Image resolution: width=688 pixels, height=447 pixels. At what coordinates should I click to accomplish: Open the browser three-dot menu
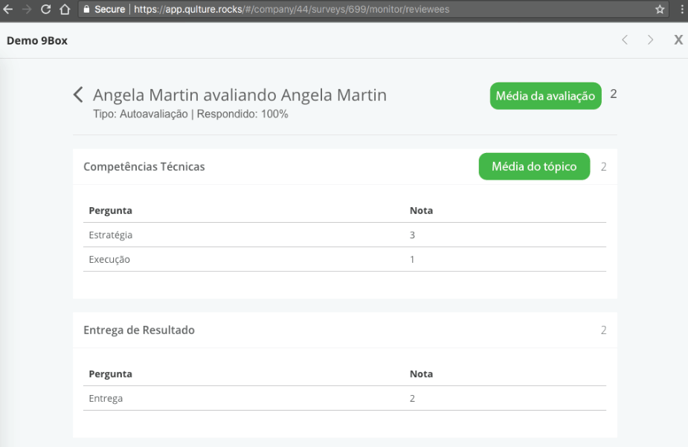point(680,9)
